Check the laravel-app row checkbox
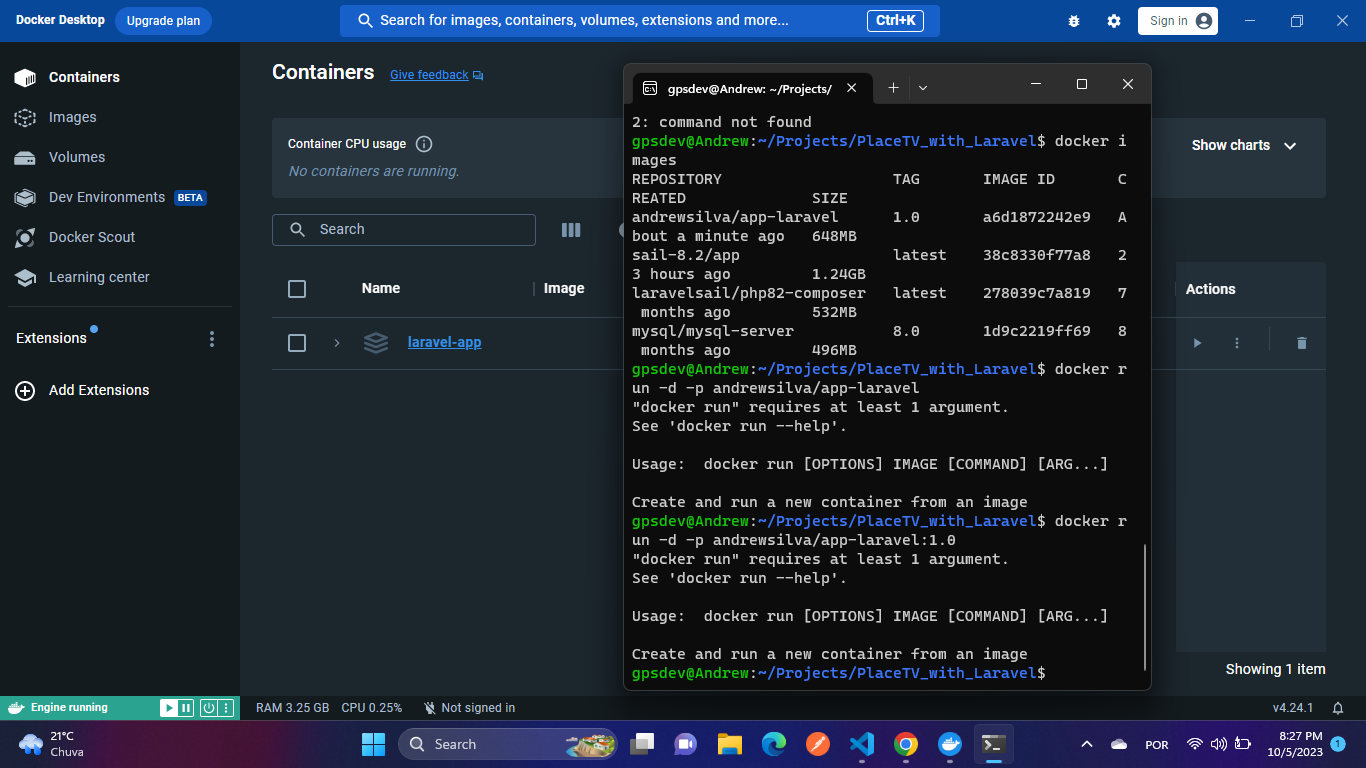The image size is (1366, 768). pos(297,343)
